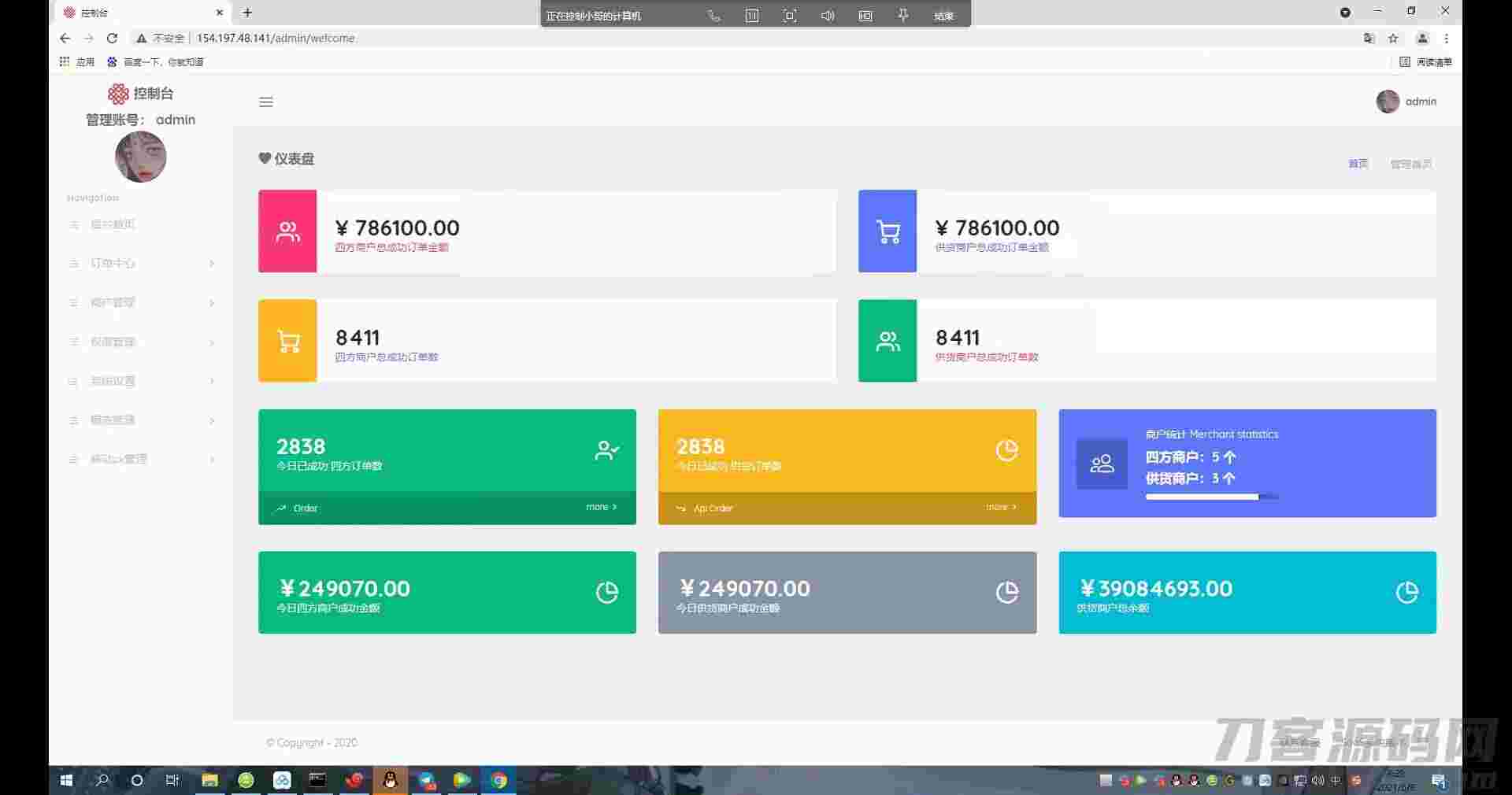
Task: Expand the chevron of the entry just below 系统设置
Action: click(212, 421)
